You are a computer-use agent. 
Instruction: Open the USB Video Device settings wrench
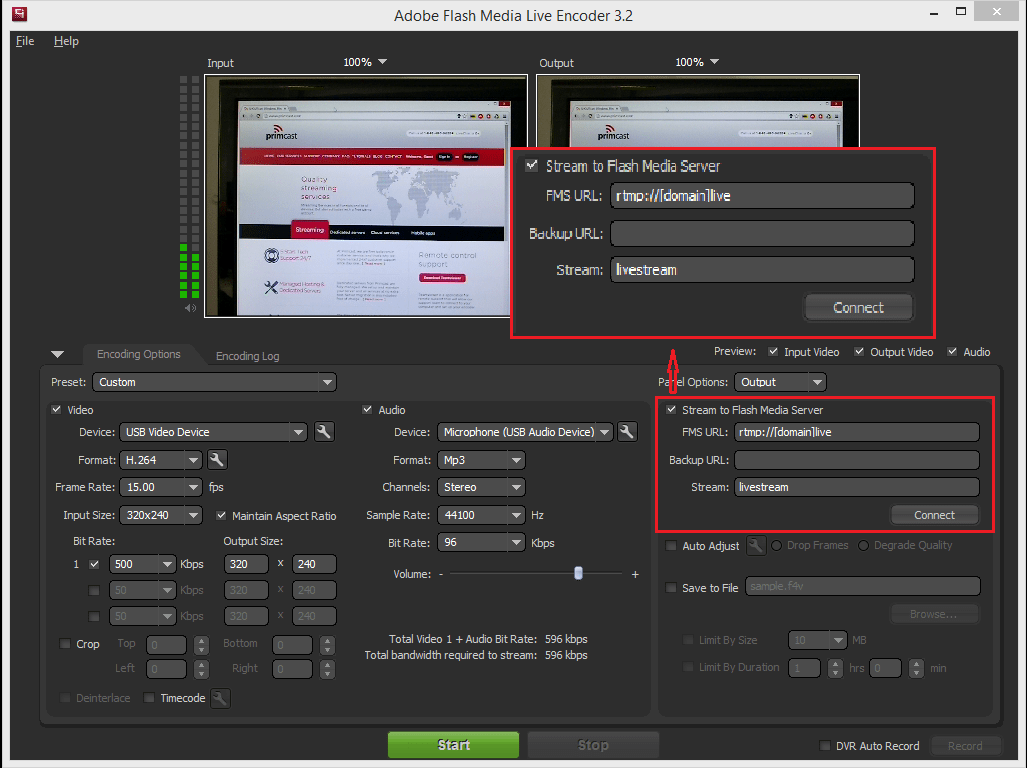[x=324, y=432]
